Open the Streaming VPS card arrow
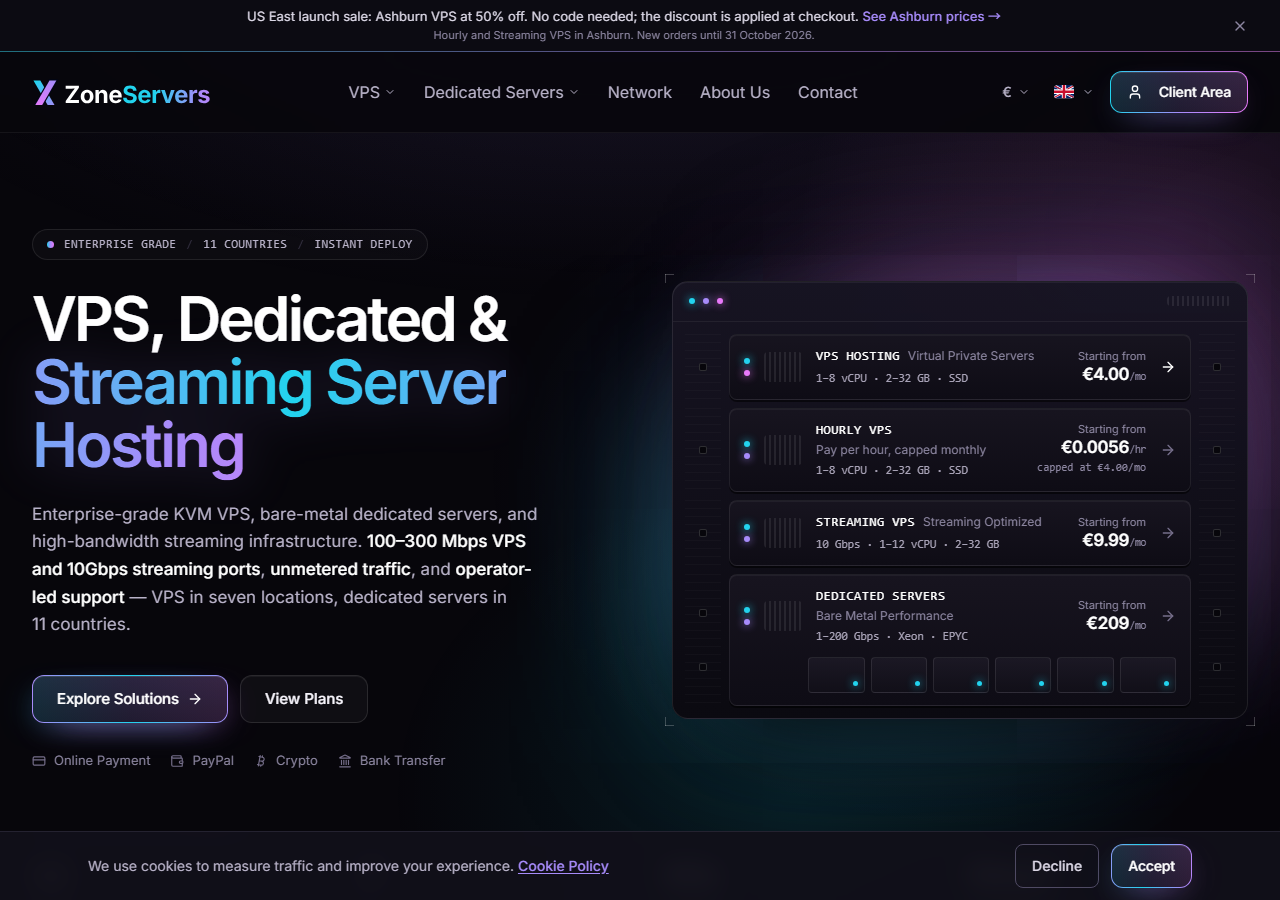Viewport: 1280px width, 900px height. coord(1168,533)
